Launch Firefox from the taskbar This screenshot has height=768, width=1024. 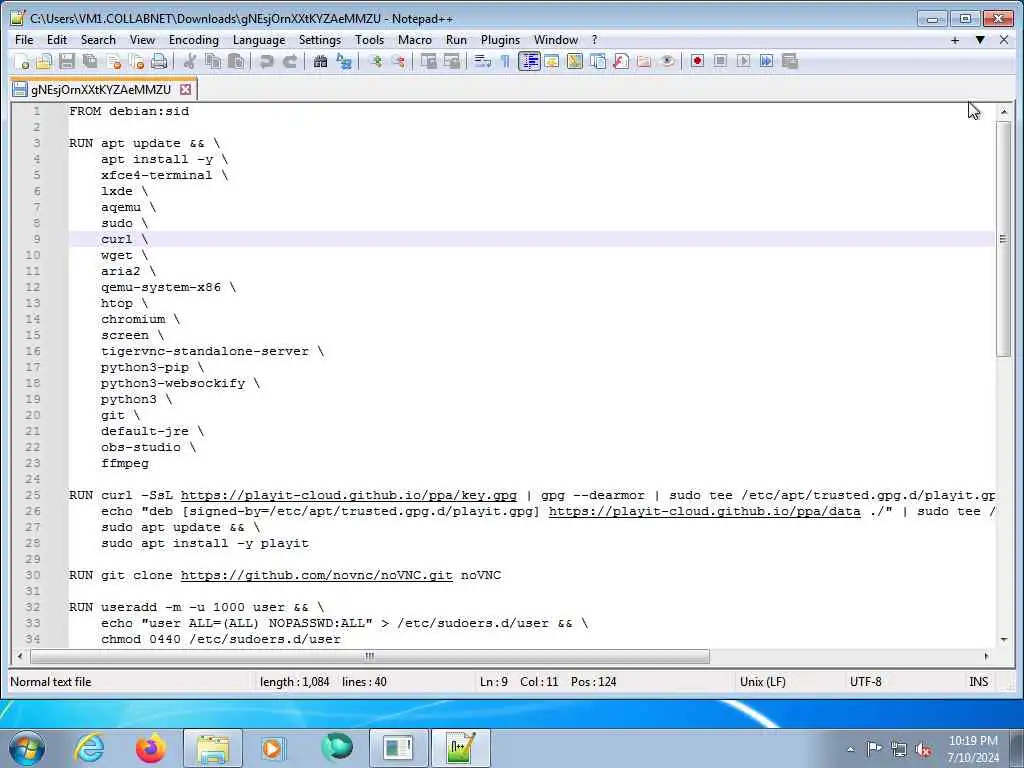(150, 748)
